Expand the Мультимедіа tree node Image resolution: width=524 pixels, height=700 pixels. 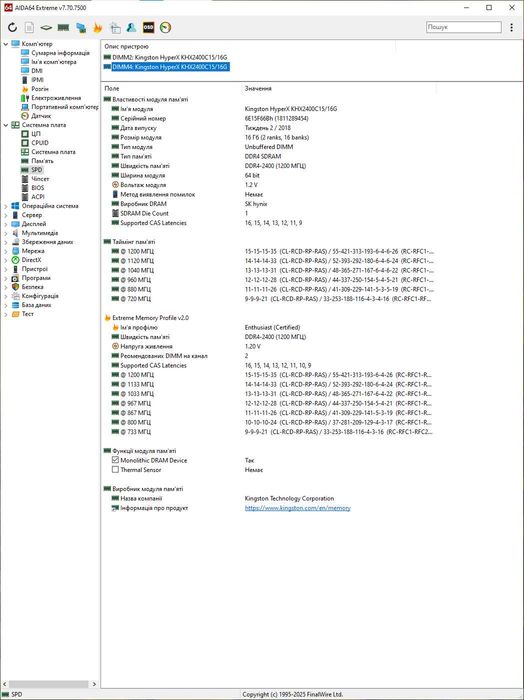(x=5, y=233)
